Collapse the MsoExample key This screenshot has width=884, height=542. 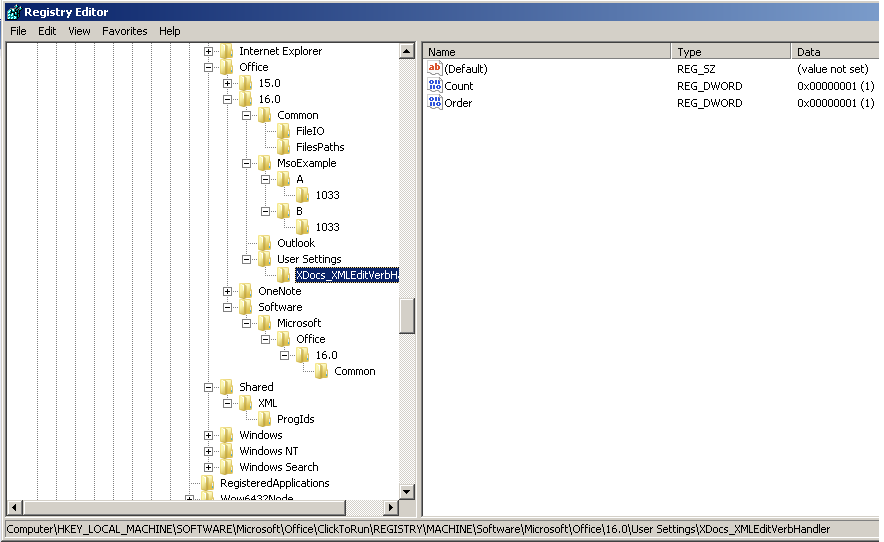click(x=246, y=164)
